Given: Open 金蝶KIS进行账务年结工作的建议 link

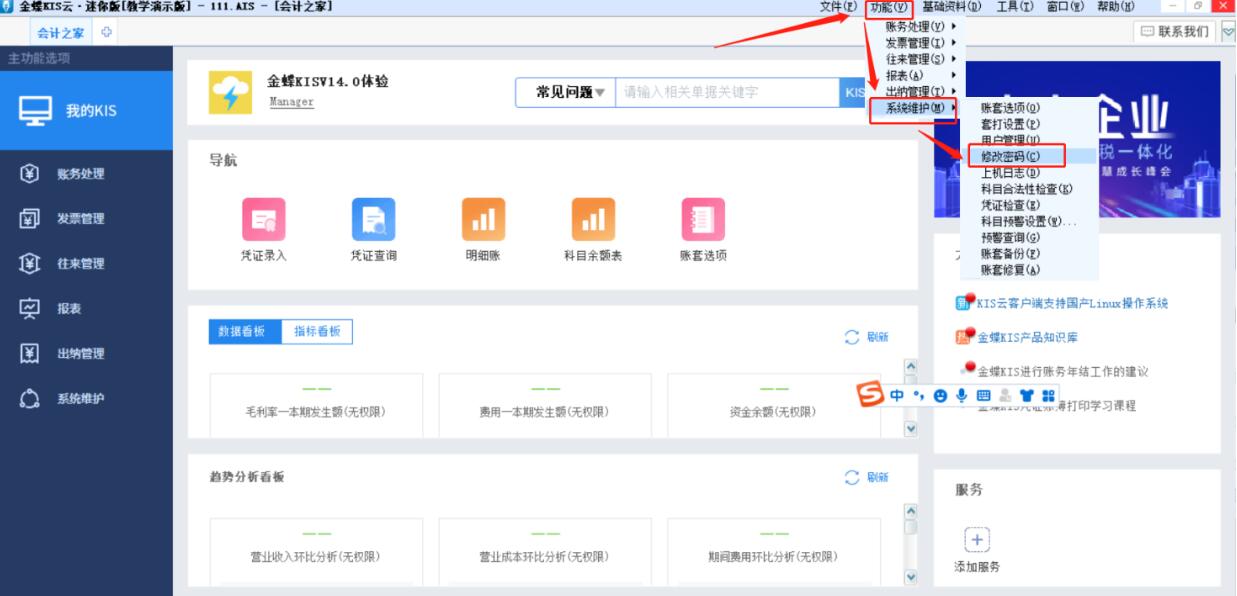Looking at the screenshot, I should point(1063,371).
